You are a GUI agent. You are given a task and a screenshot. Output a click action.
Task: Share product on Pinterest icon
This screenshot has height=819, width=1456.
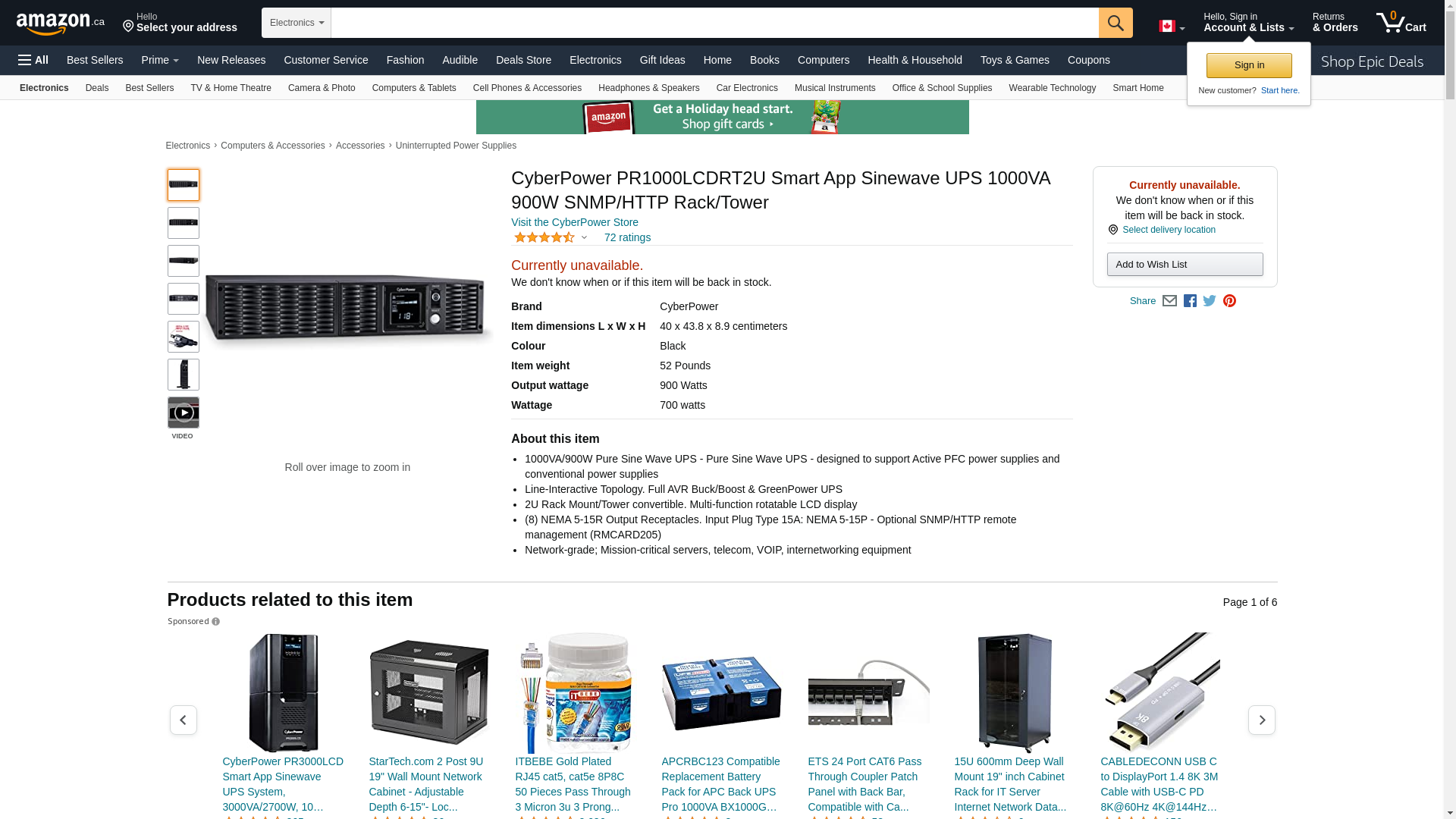1229,301
